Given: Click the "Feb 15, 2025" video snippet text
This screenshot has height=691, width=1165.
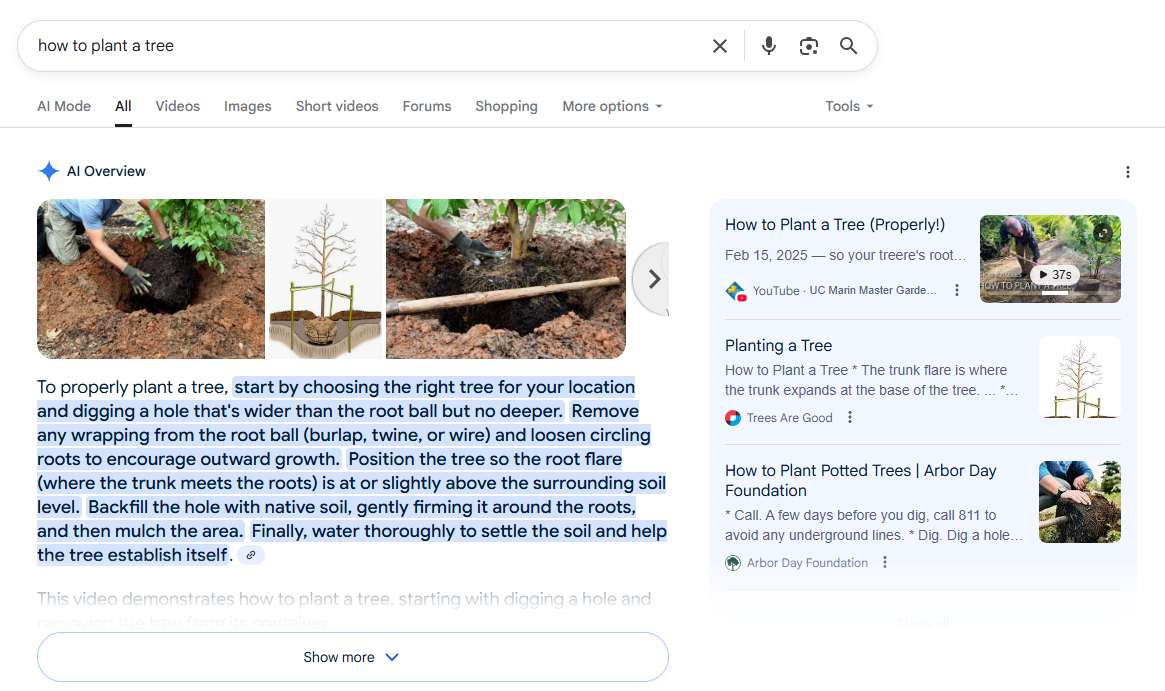Looking at the screenshot, I should tap(846, 256).
